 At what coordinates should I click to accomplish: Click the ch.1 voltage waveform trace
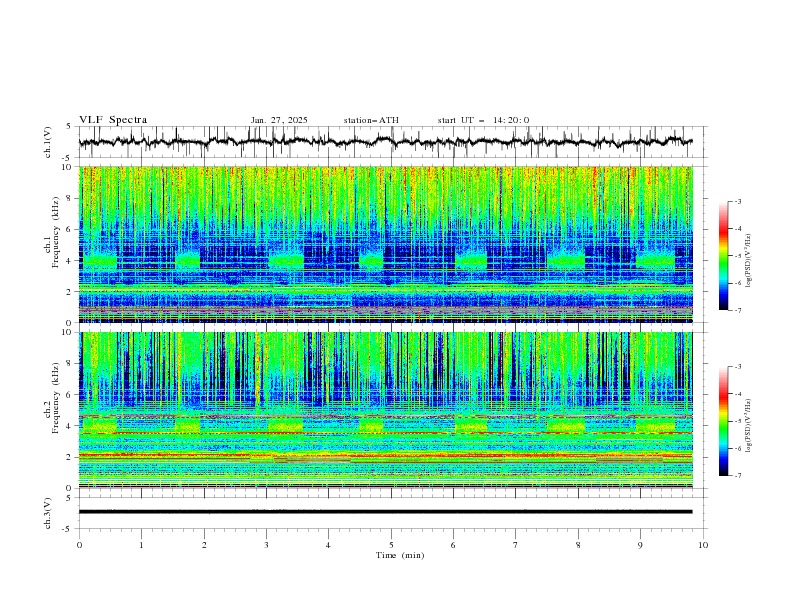point(386,142)
